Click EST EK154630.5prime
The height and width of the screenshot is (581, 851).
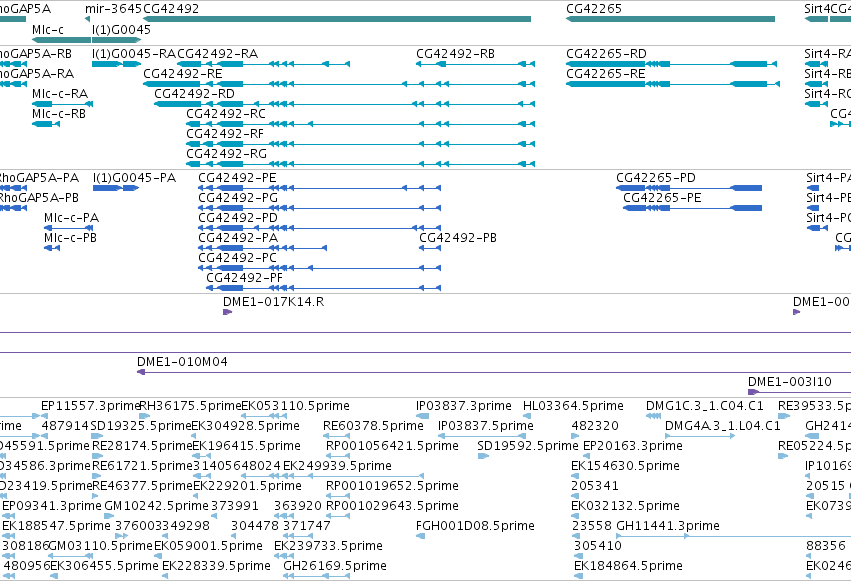[x=625, y=467]
